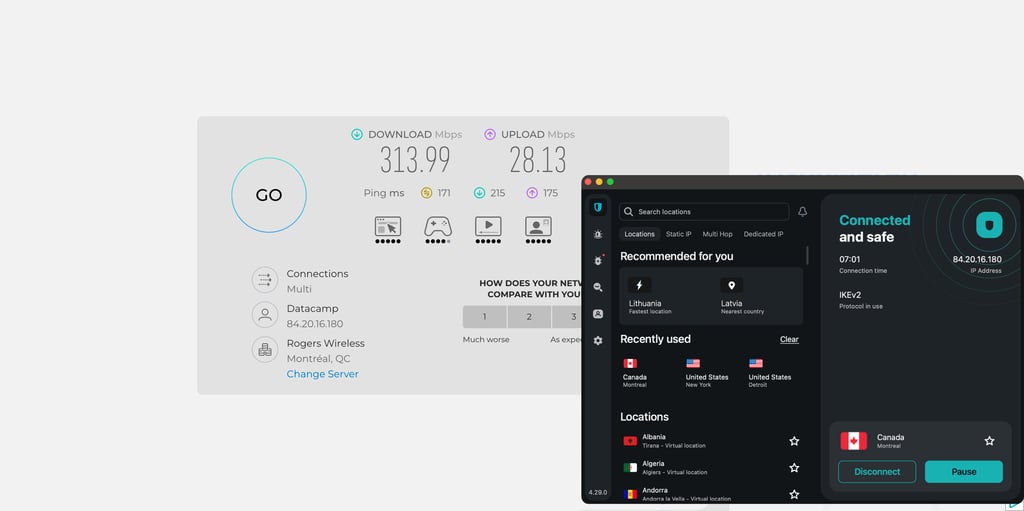The image size is (1024, 511).
Task: Select Algeria Algiers in the locations list
Action: coord(711,468)
